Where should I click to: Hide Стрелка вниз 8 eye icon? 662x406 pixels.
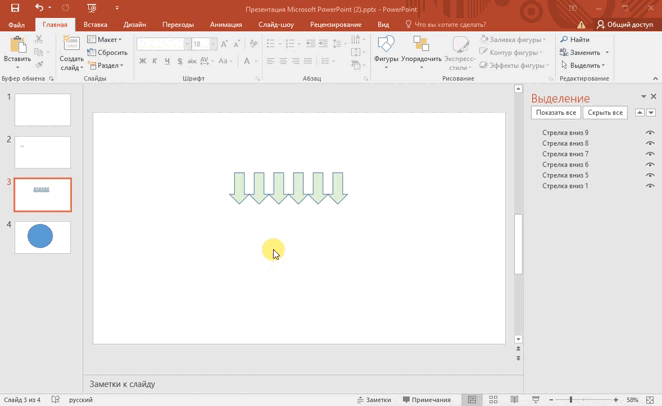point(650,143)
